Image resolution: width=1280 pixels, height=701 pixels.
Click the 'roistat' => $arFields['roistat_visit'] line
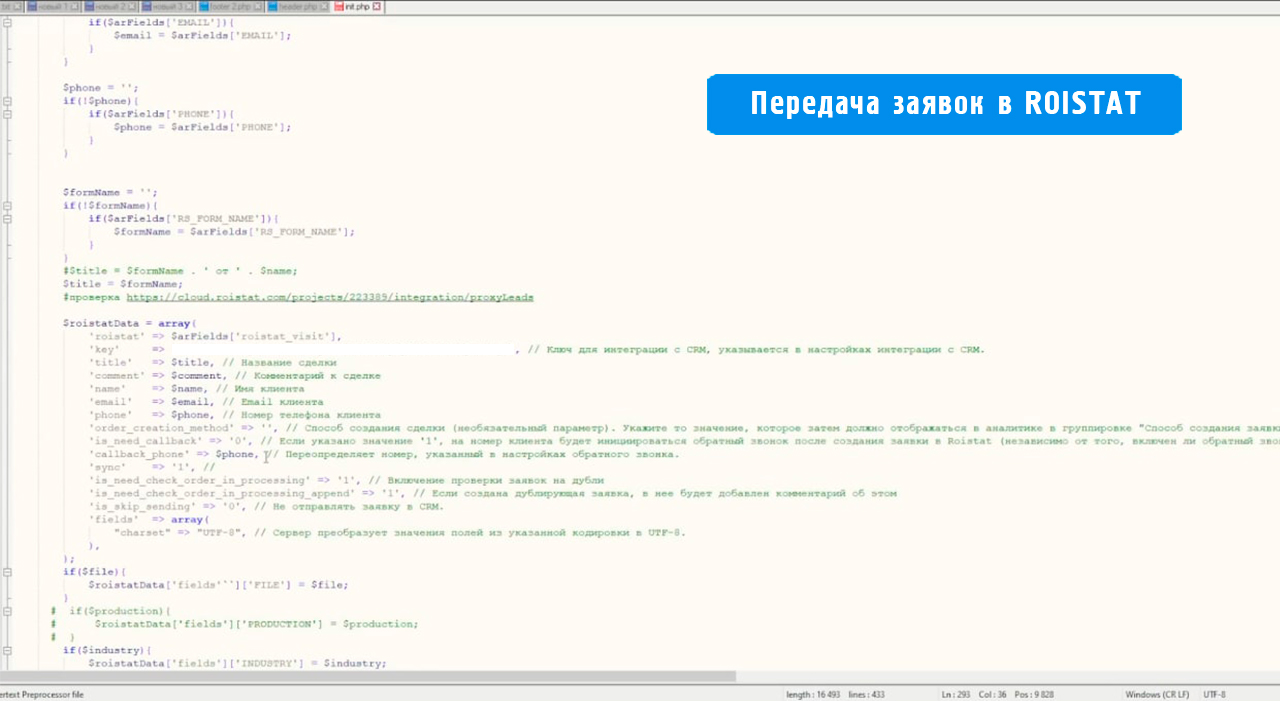[215, 336]
